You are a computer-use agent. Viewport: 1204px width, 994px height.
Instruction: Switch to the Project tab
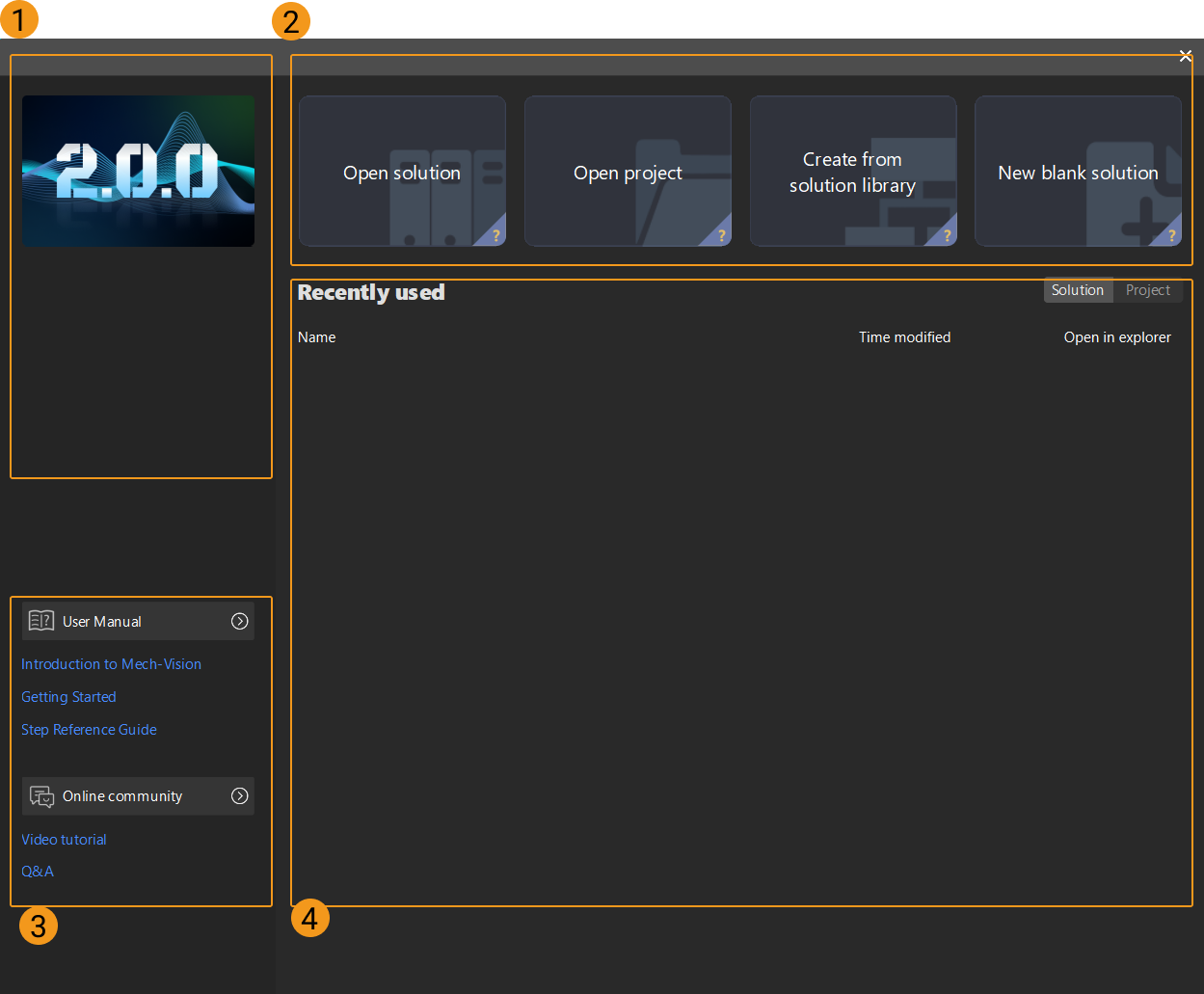[1148, 289]
